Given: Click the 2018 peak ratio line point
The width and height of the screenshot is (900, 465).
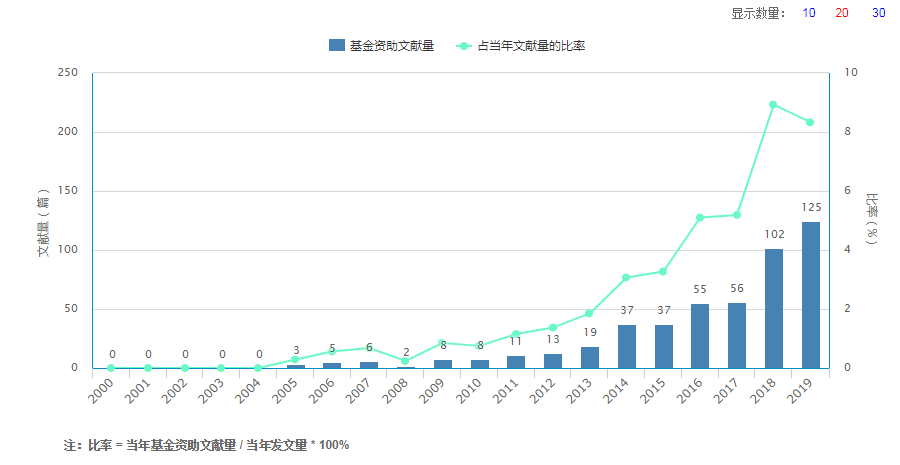Looking at the screenshot, I should click(x=773, y=104).
